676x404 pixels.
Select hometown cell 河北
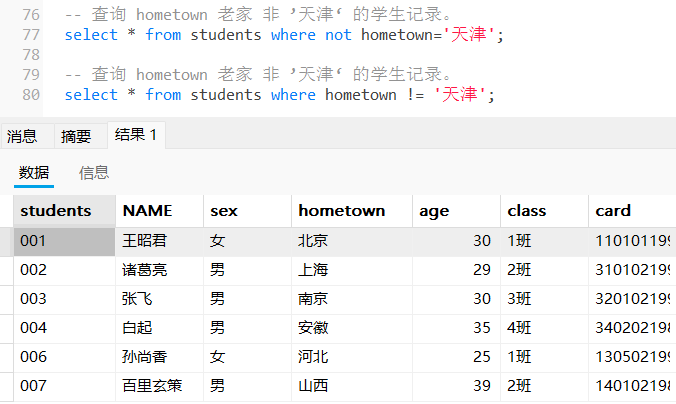(352, 357)
